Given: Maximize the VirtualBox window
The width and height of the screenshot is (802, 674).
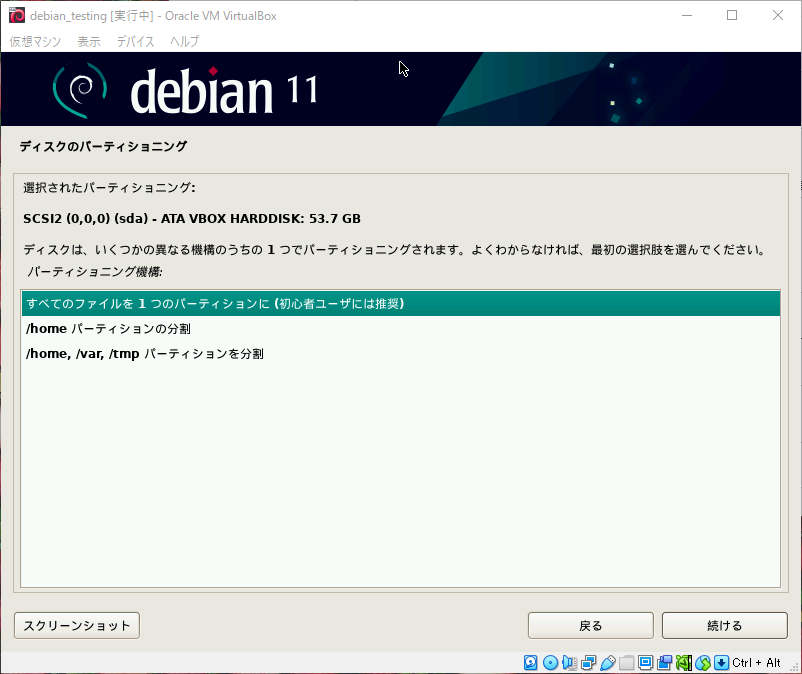Looking at the screenshot, I should 732,15.
